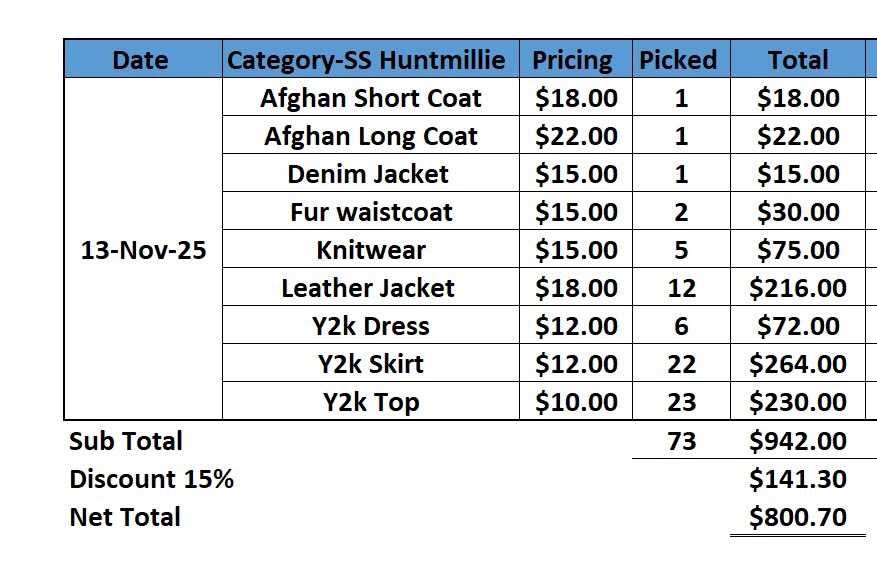Click the Sub Total label
The width and height of the screenshot is (877, 575).
126,441
